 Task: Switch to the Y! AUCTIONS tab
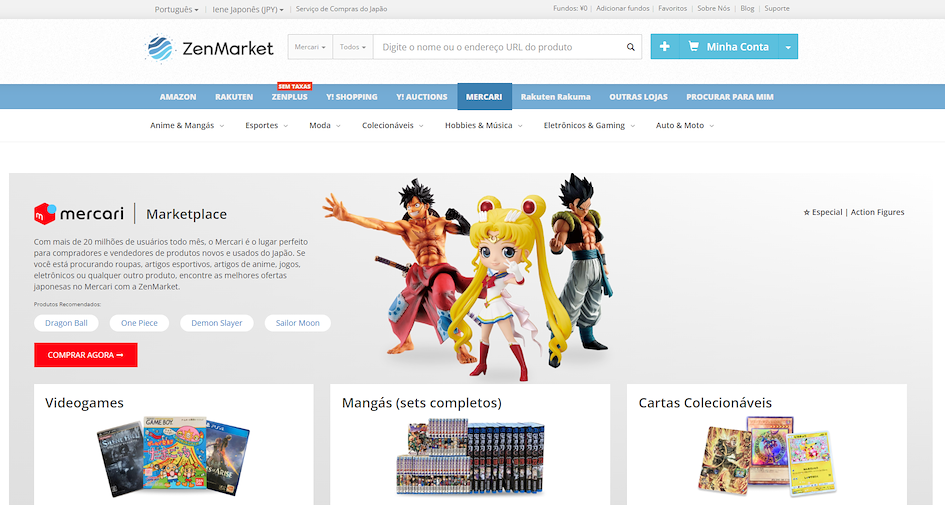pyautogui.click(x=422, y=96)
